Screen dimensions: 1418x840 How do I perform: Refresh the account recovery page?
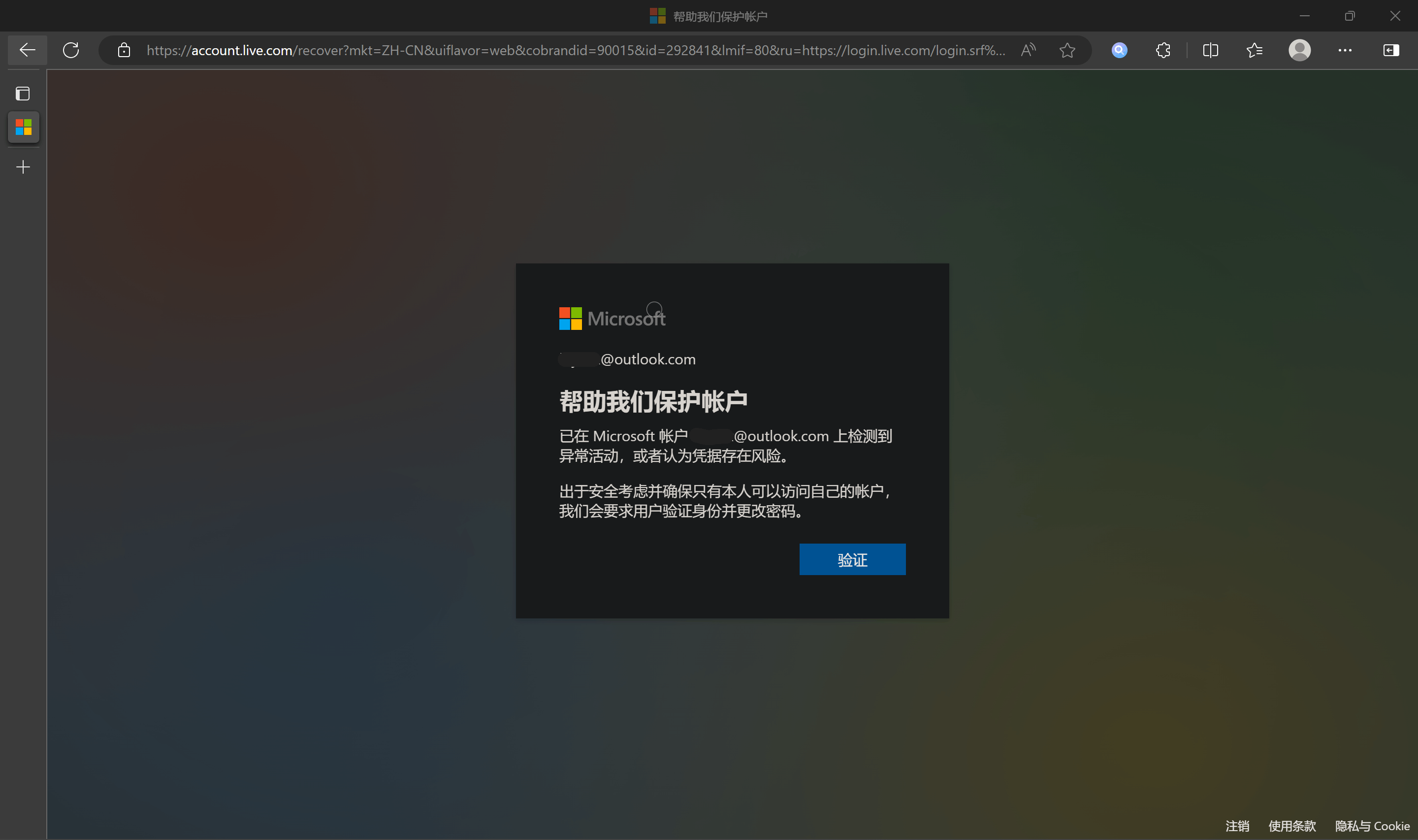pos(71,50)
